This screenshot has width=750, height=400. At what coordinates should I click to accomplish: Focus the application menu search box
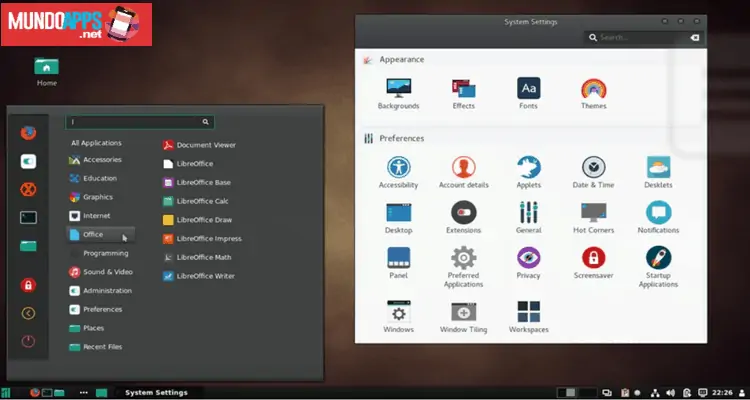pos(140,122)
